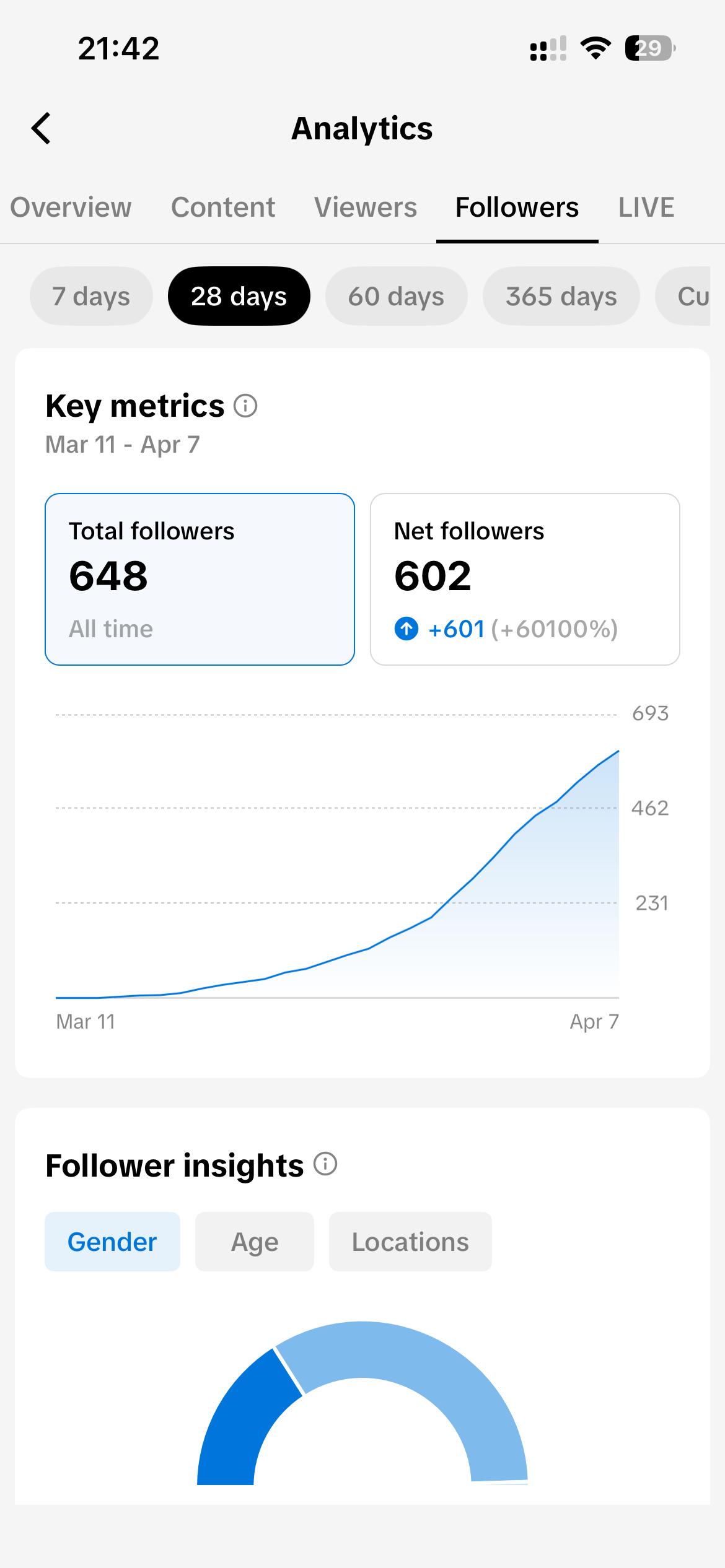The height and width of the screenshot is (1568, 725).
Task: Switch to Age insights view
Action: coord(254,1241)
